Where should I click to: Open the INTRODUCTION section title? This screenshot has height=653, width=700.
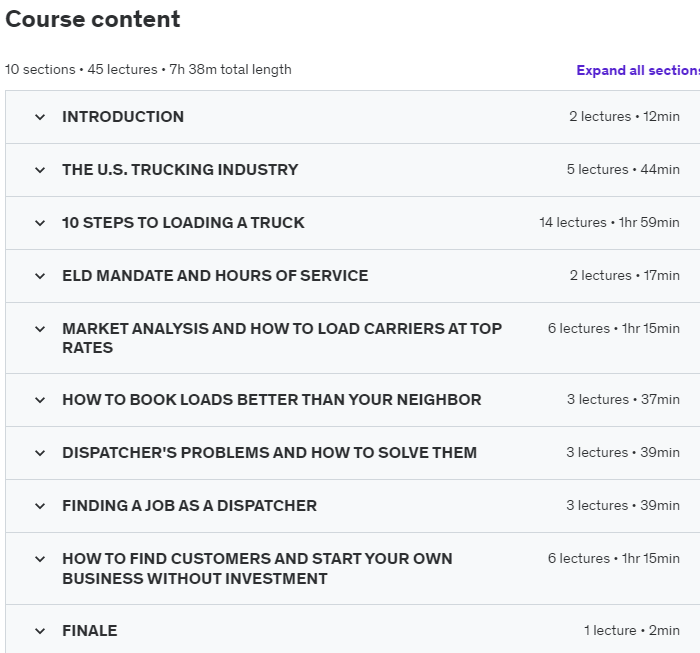pos(123,116)
